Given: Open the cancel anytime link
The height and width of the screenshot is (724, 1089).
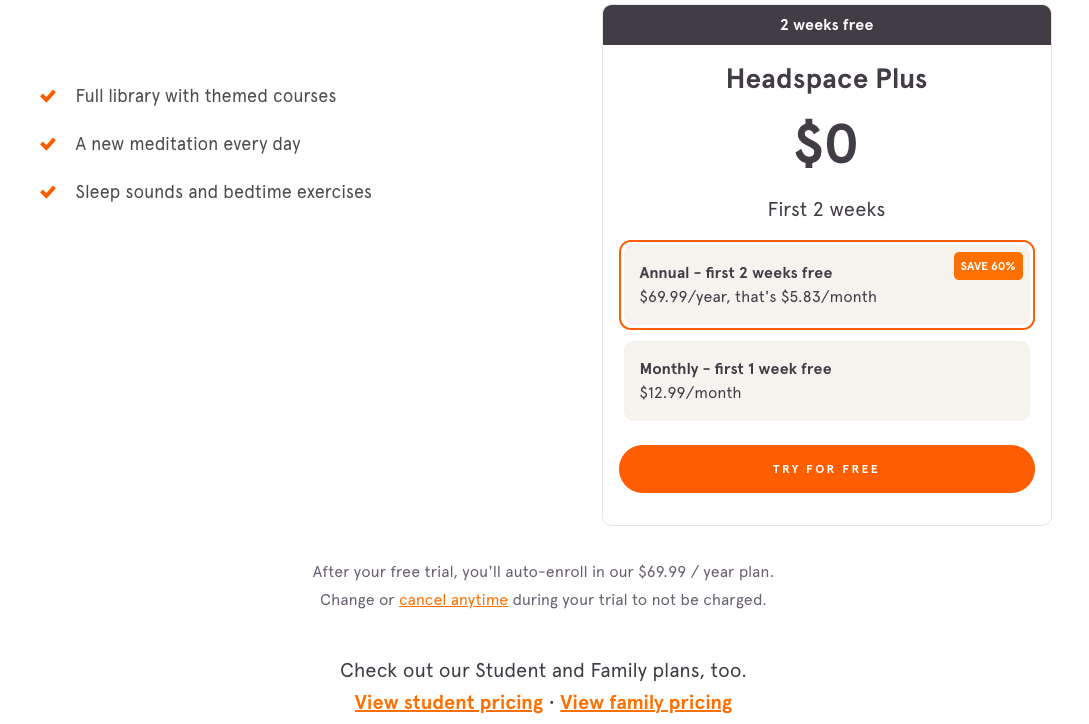Looking at the screenshot, I should [453, 600].
